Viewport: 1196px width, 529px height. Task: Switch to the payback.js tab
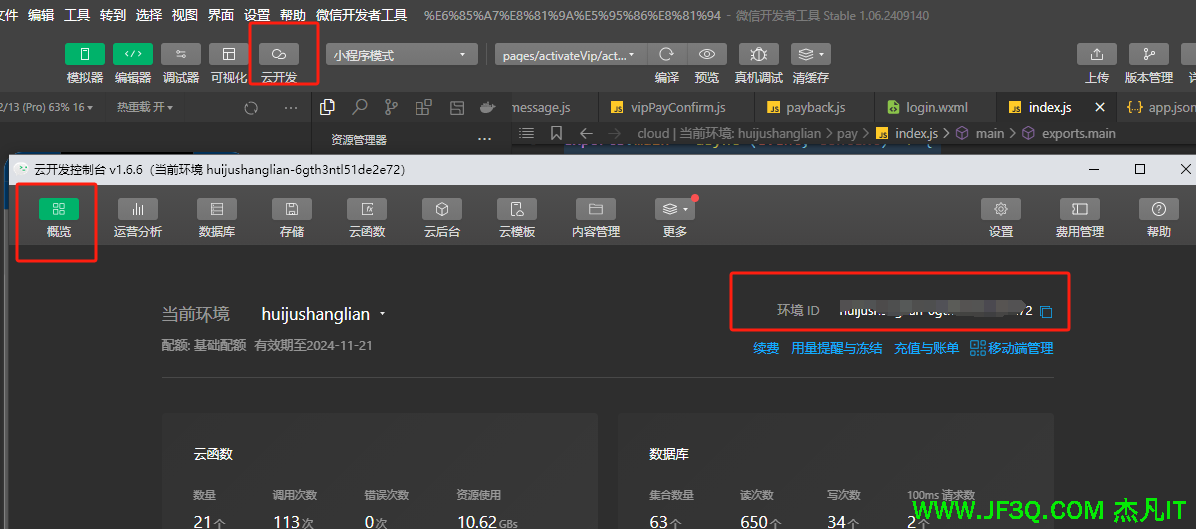tap(814, 107)
